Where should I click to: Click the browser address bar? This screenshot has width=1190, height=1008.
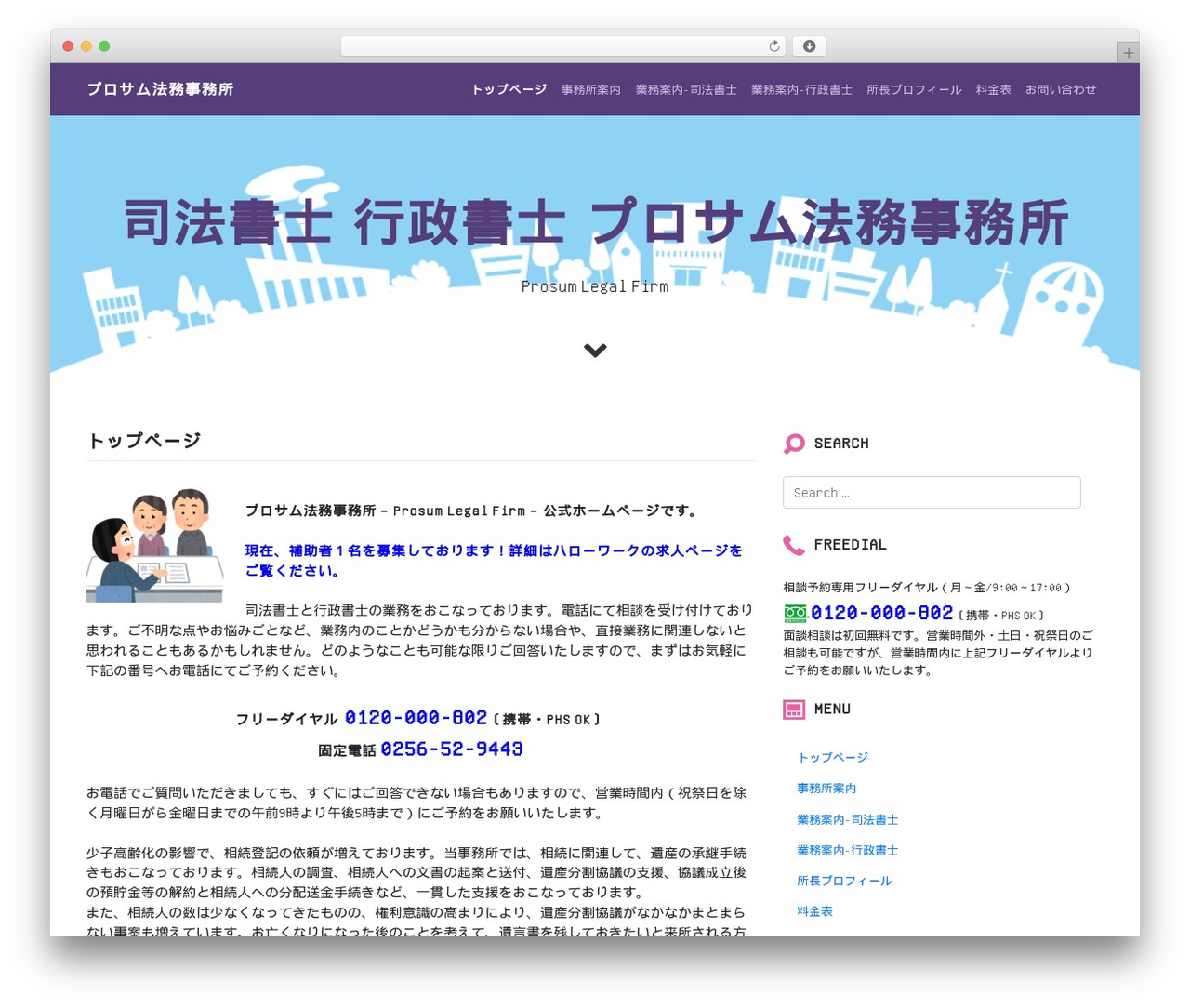coord(563,46)
